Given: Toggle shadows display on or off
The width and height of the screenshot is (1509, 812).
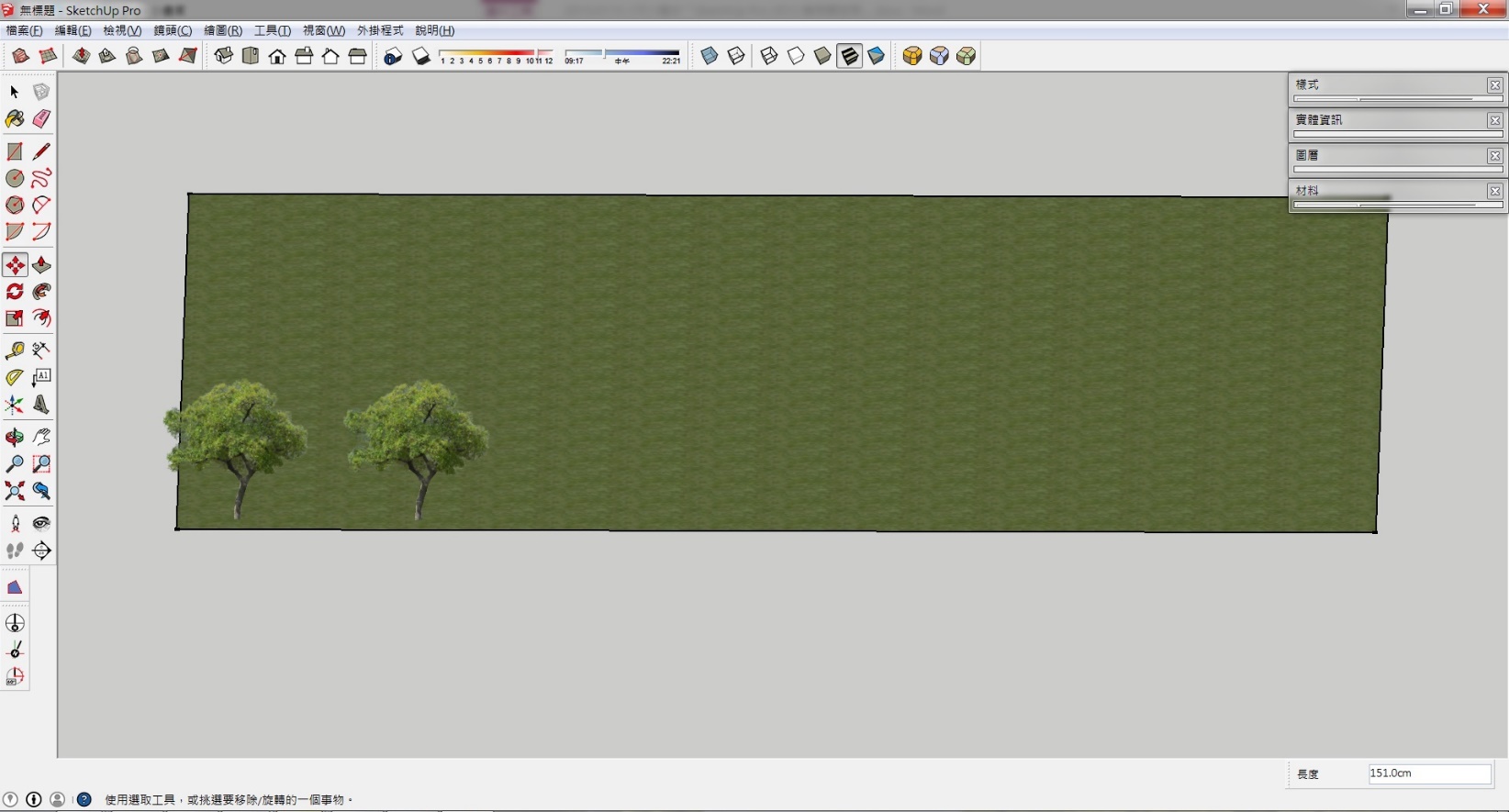Looking at the screenshot, I should pos(420,56).
